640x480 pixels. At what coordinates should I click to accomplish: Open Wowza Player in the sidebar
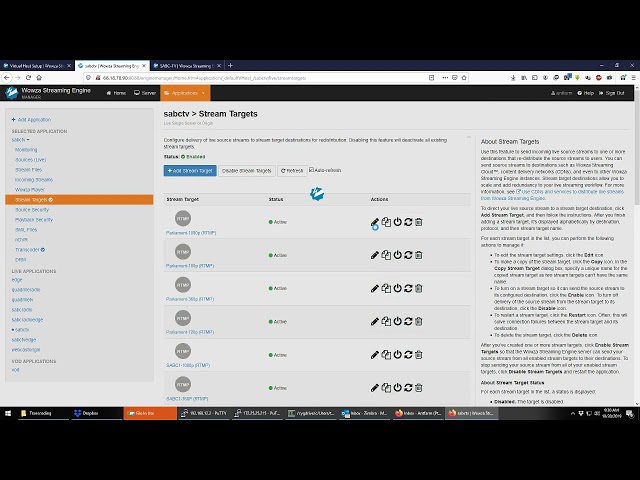[30, 190]
